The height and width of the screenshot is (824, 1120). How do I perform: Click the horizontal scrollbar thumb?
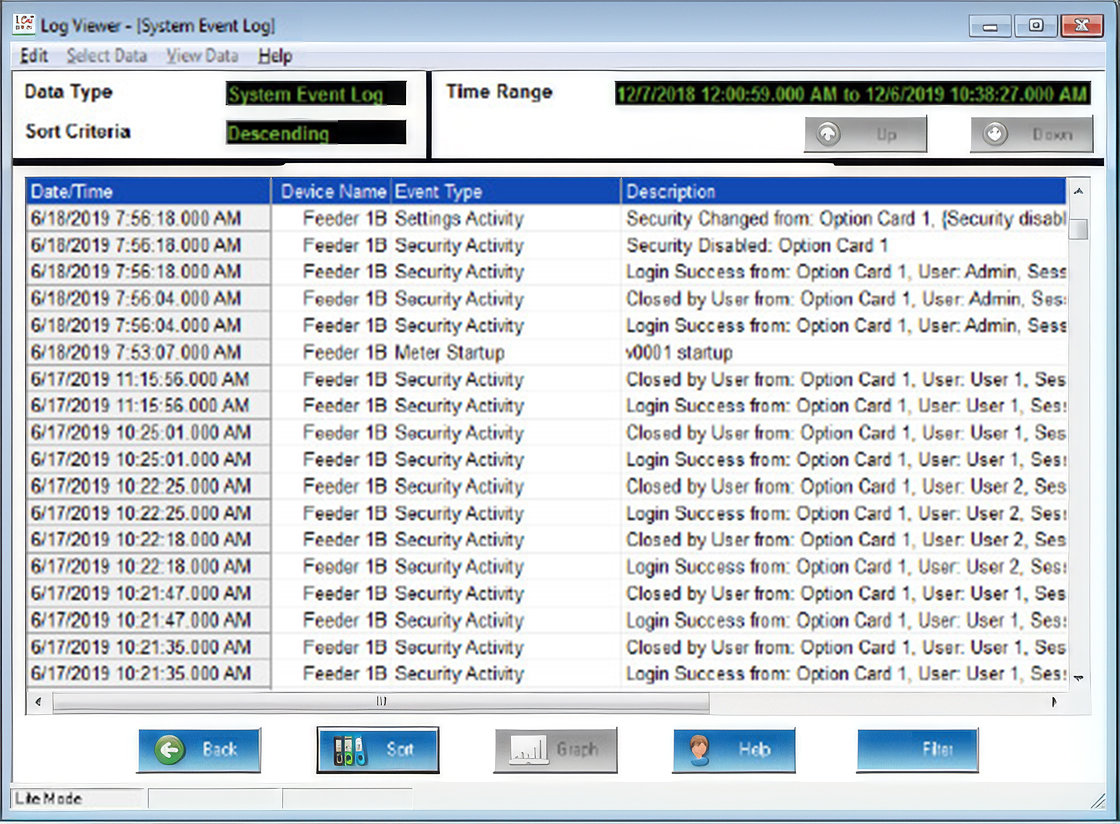(x=381, y=702)
